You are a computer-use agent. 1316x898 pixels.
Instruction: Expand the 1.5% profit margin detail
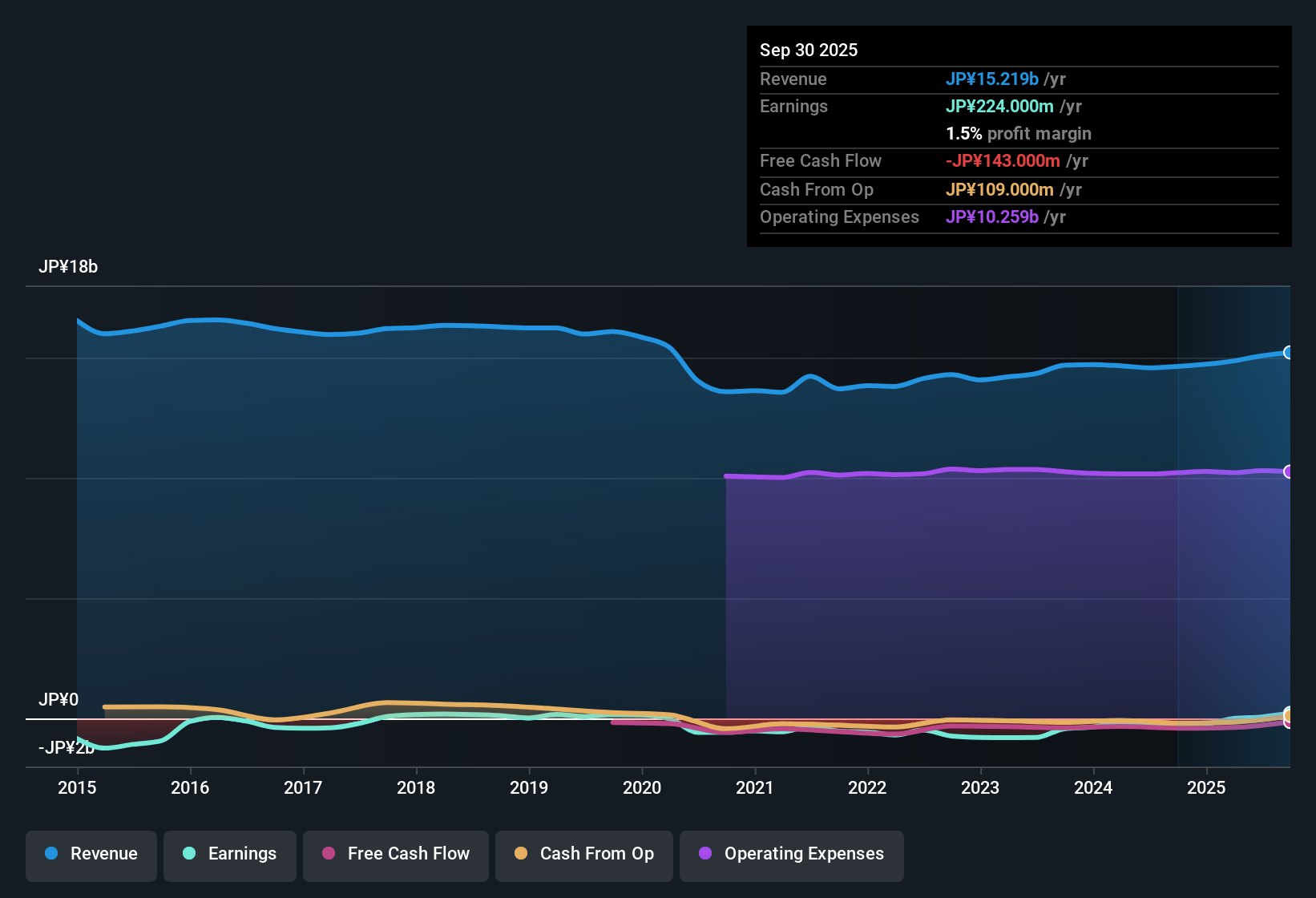(1018, 133)
